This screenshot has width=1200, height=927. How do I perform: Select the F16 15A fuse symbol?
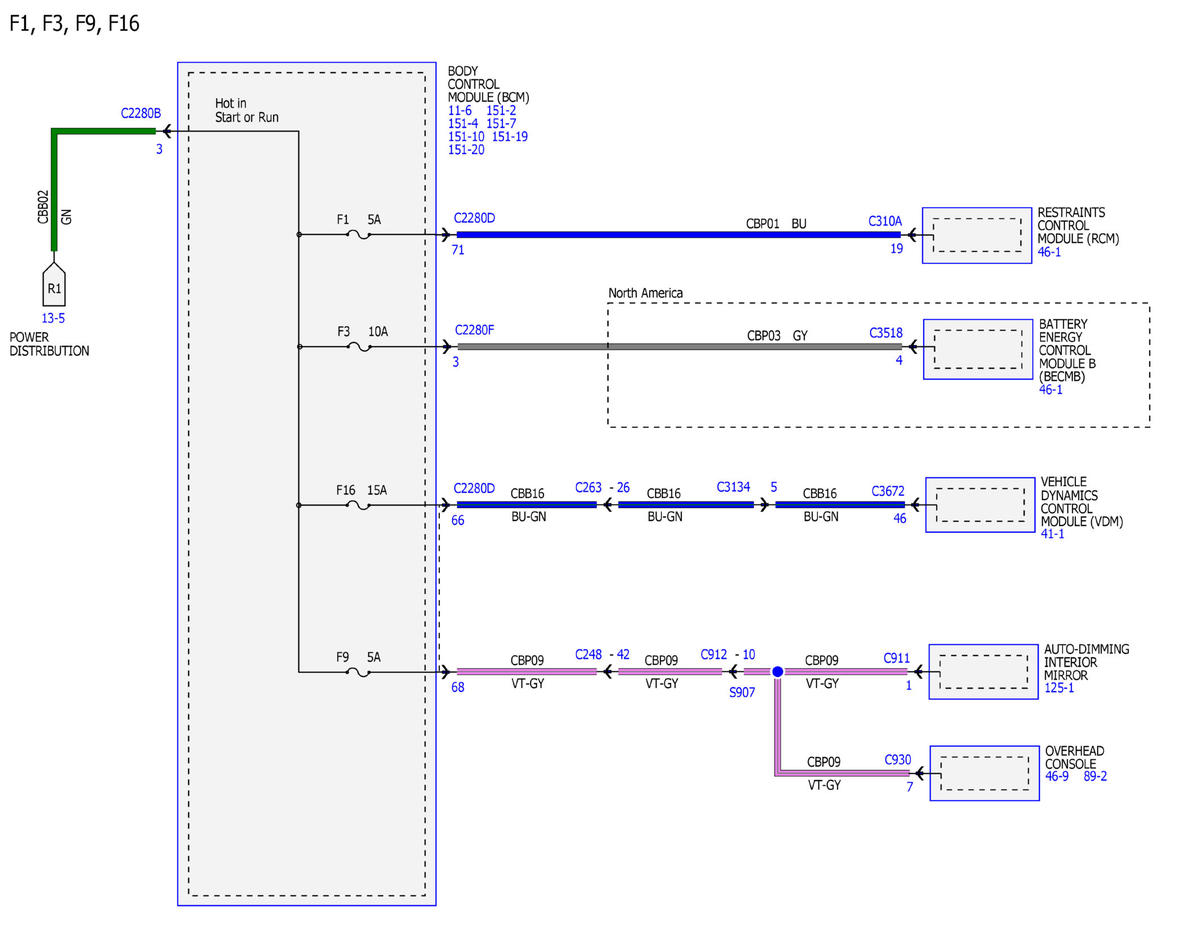coord(358,506)
